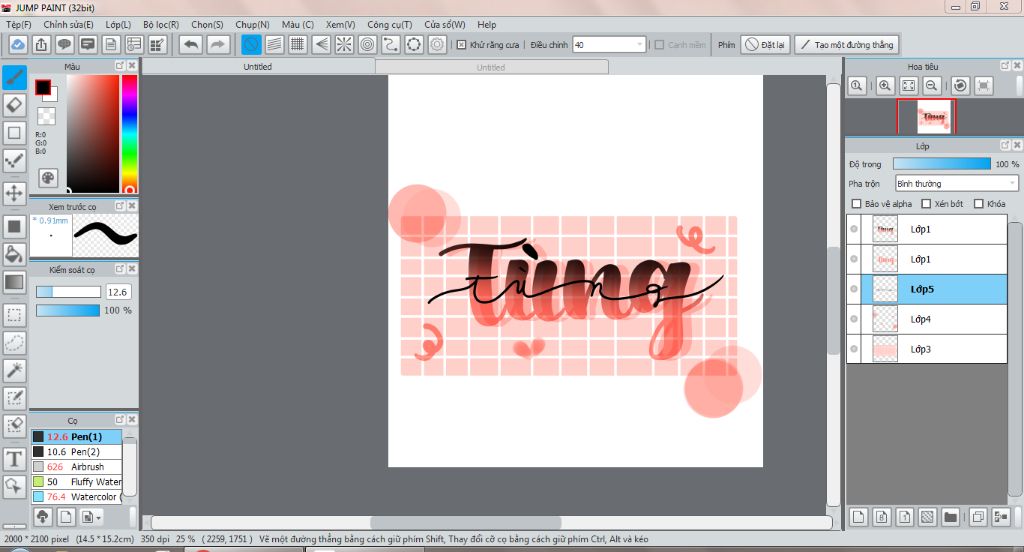Turn snap off with the blue icon
The width and height of the screenshot is (1024, 552).
[251, 44]
